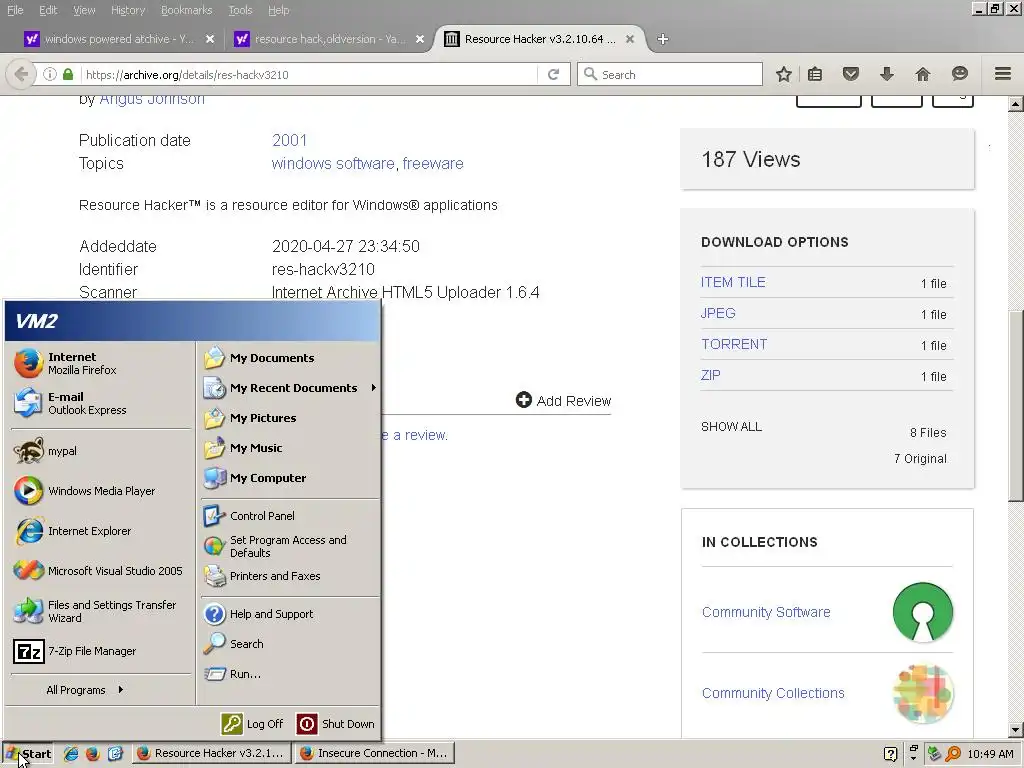Image resolution: width=1024 pixels, height=768 pixels.
Task: Open ITEM TILE download link
Action: tap(733, 282)
